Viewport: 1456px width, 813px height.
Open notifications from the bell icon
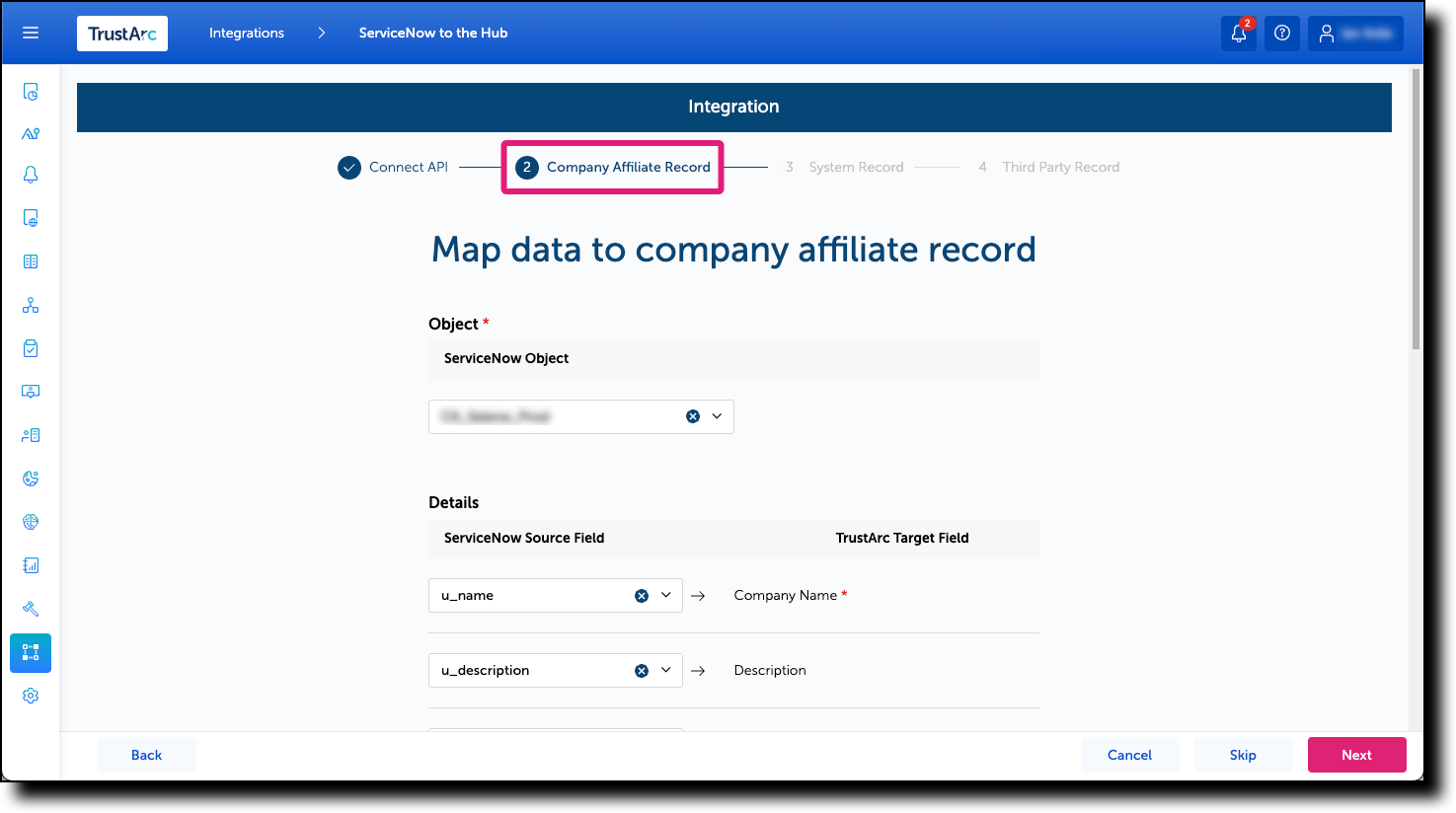coord(1238,33)
